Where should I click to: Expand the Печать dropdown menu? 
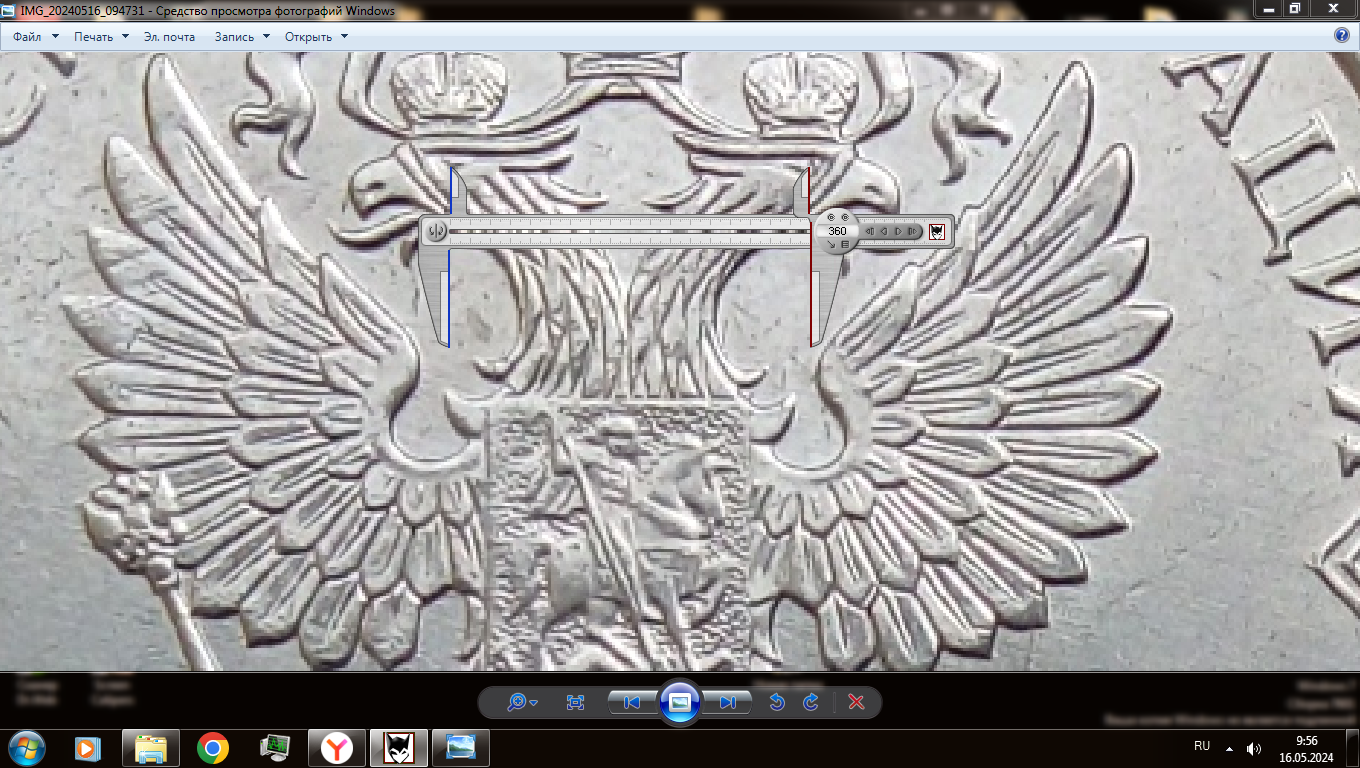101,37
